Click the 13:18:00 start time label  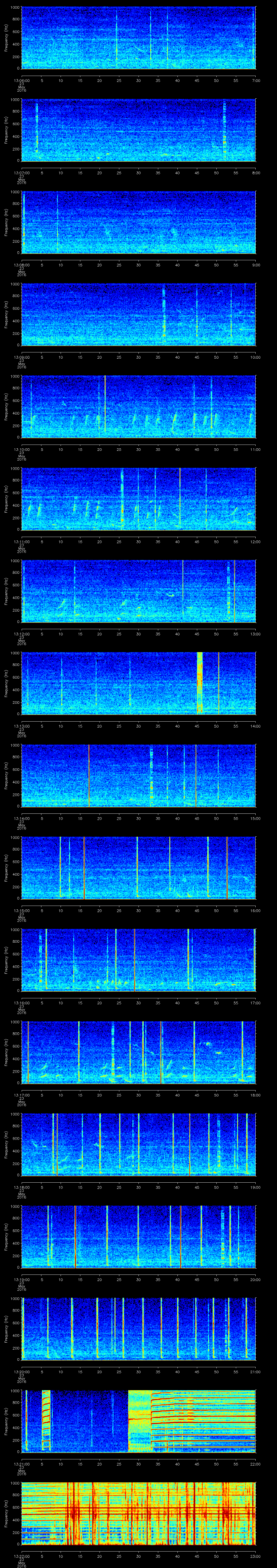22,1186
